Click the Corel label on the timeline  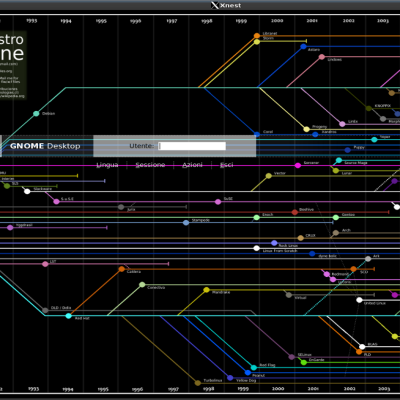click(268, 132)
